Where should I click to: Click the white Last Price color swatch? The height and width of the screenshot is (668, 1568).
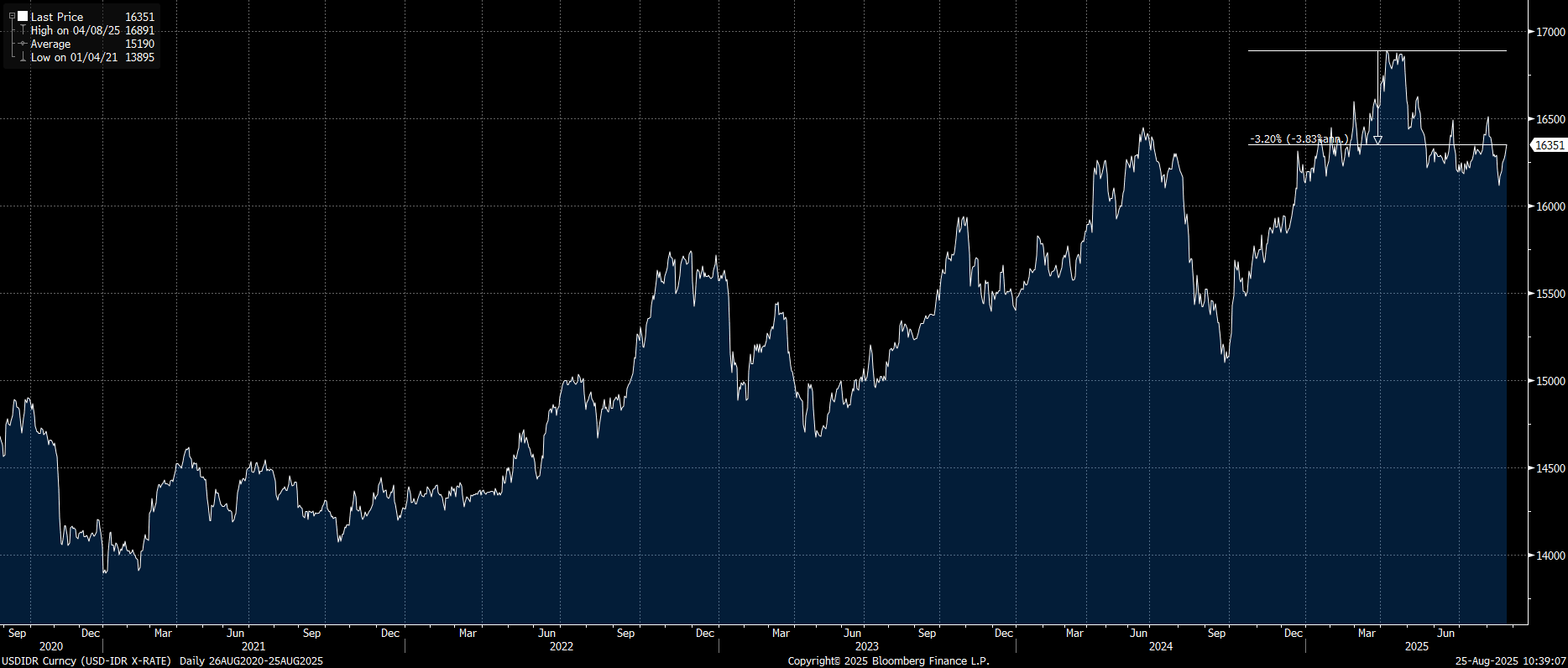pos(23,16)
